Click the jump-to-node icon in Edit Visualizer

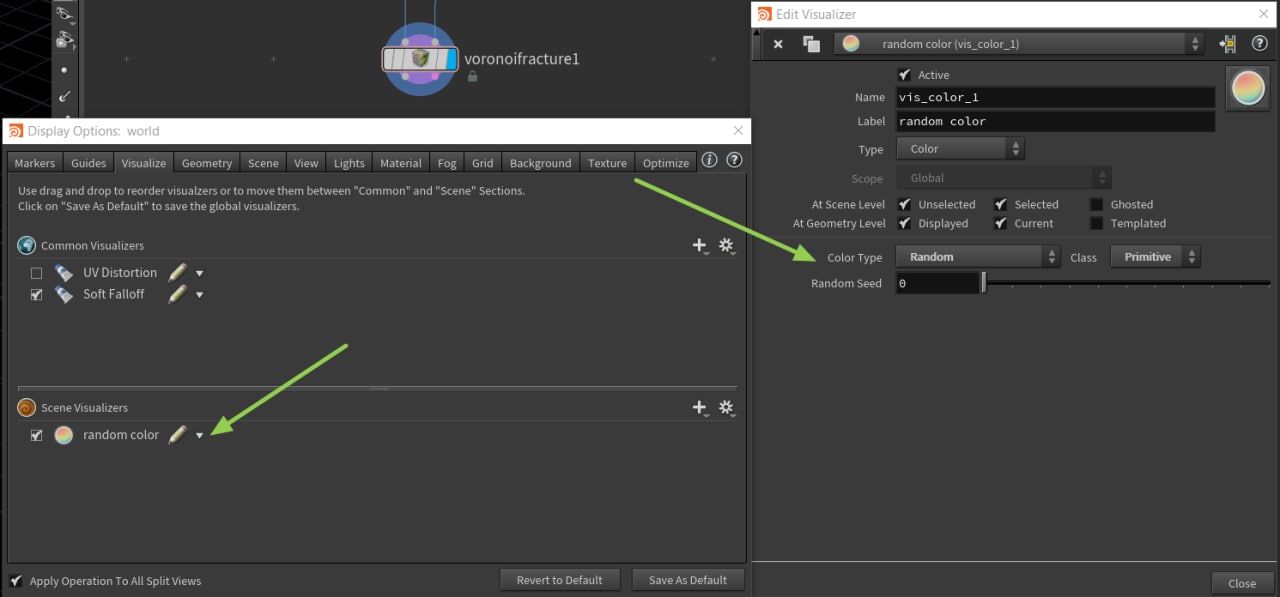[1227, 44]
